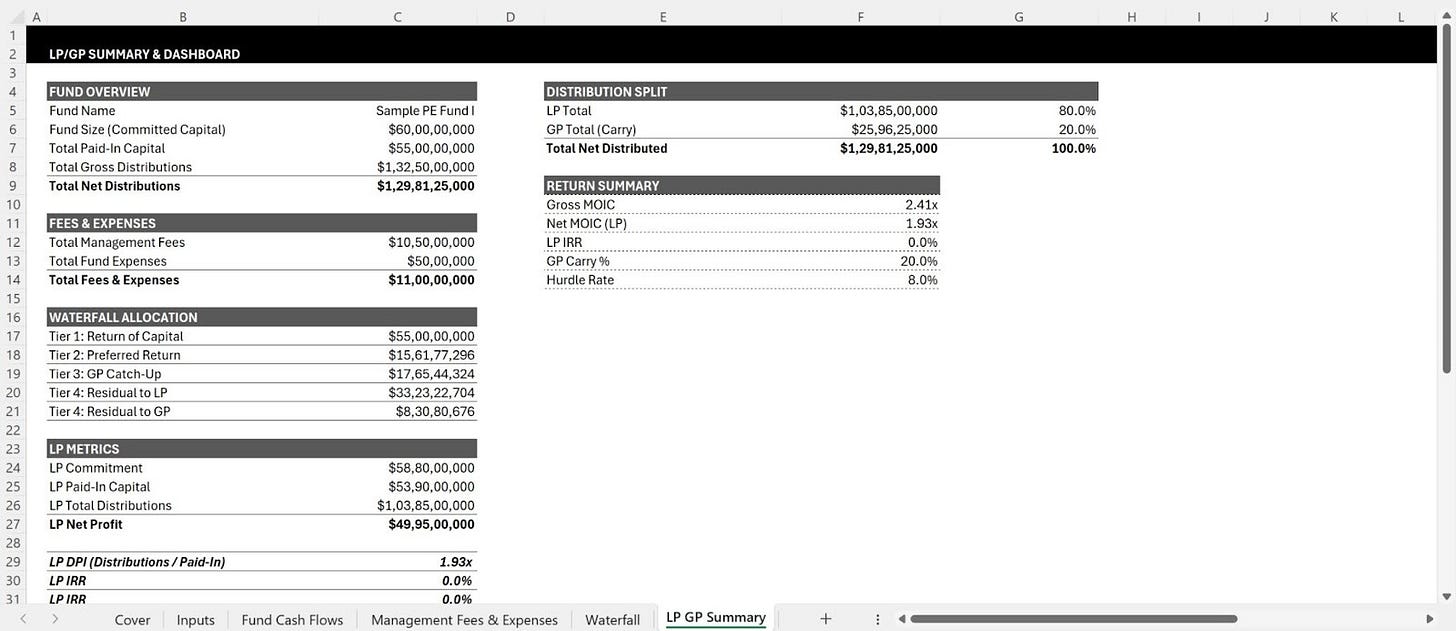Screen dimensions: 1456x631
Task: Switch to the Inputs sheet tab
Action: 195,620
